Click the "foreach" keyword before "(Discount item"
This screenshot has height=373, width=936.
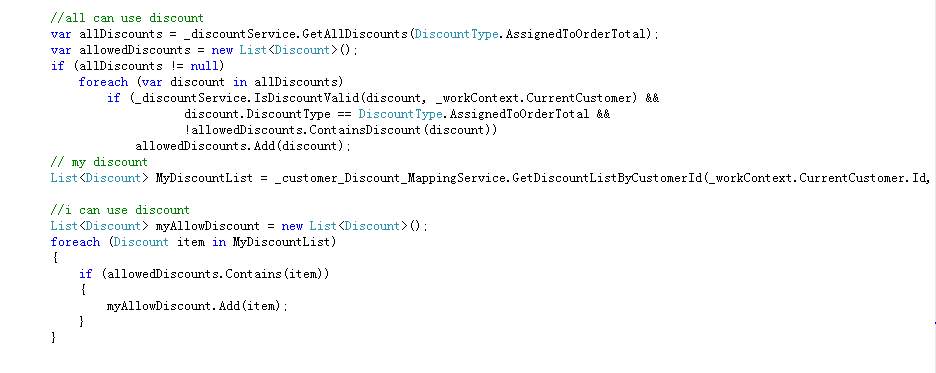point(75,242)
